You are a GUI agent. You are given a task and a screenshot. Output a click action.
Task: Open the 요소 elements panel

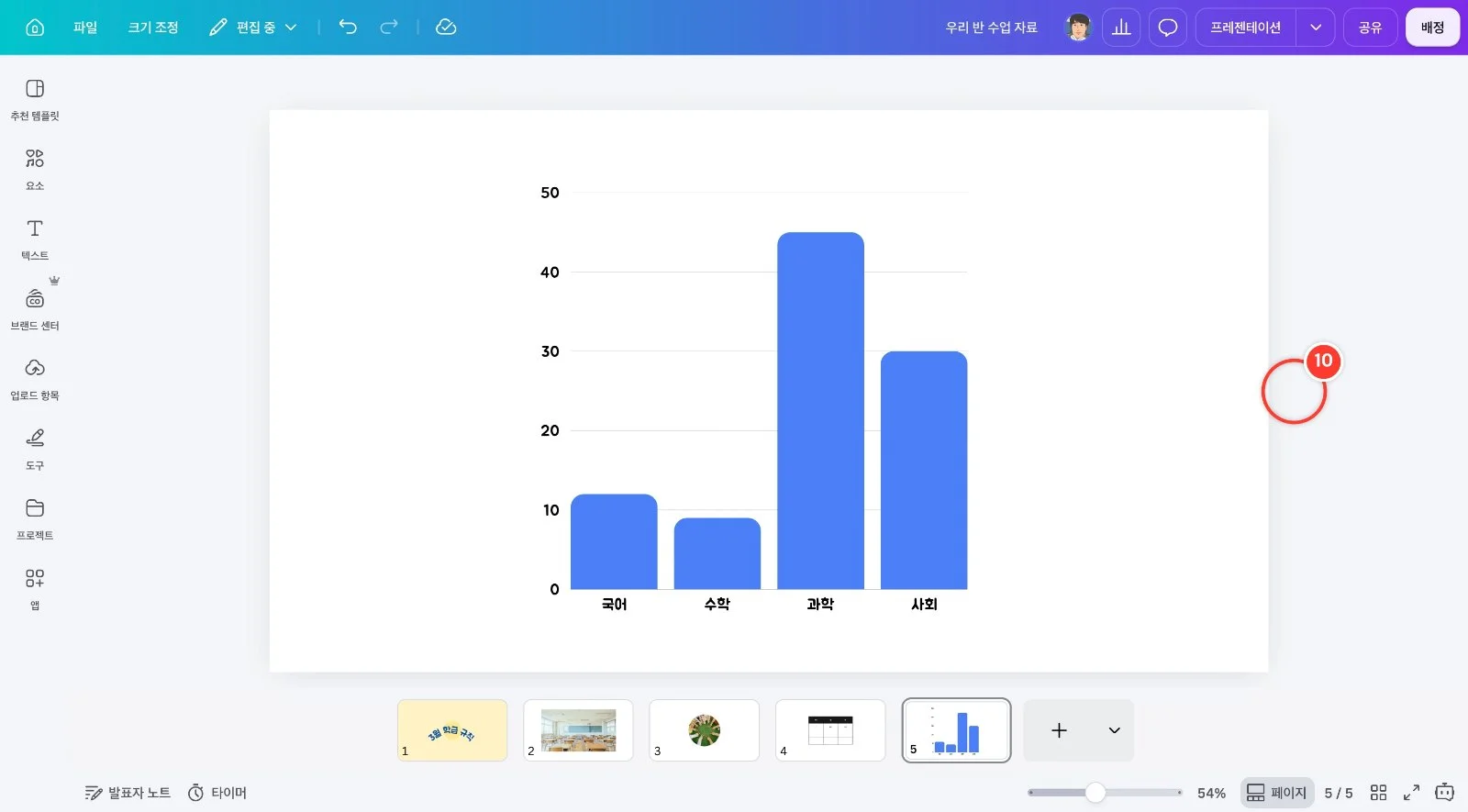[35, 170]
